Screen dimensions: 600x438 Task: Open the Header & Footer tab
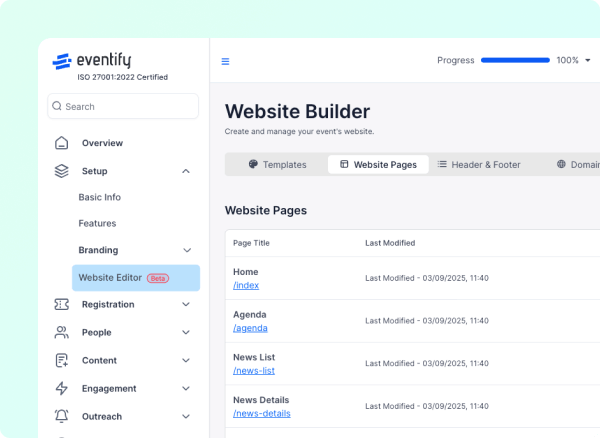[x=479, y=164]
